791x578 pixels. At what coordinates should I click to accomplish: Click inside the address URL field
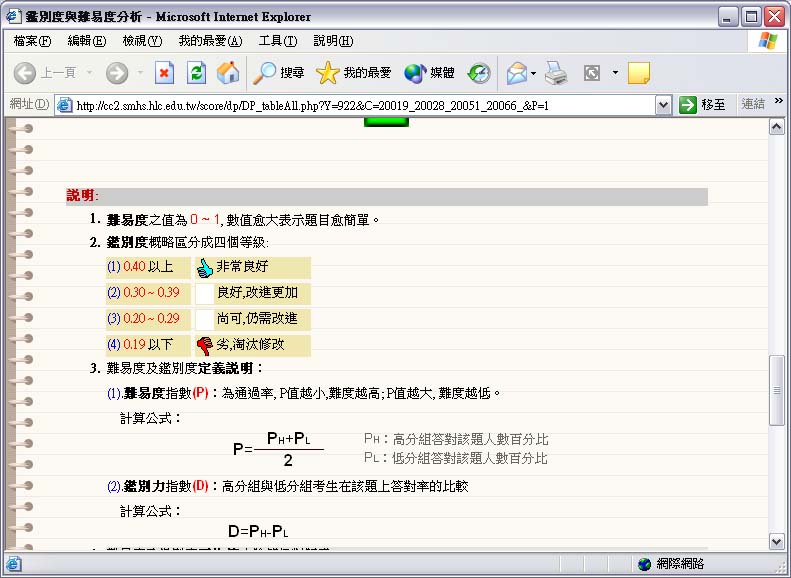[360, 105]
